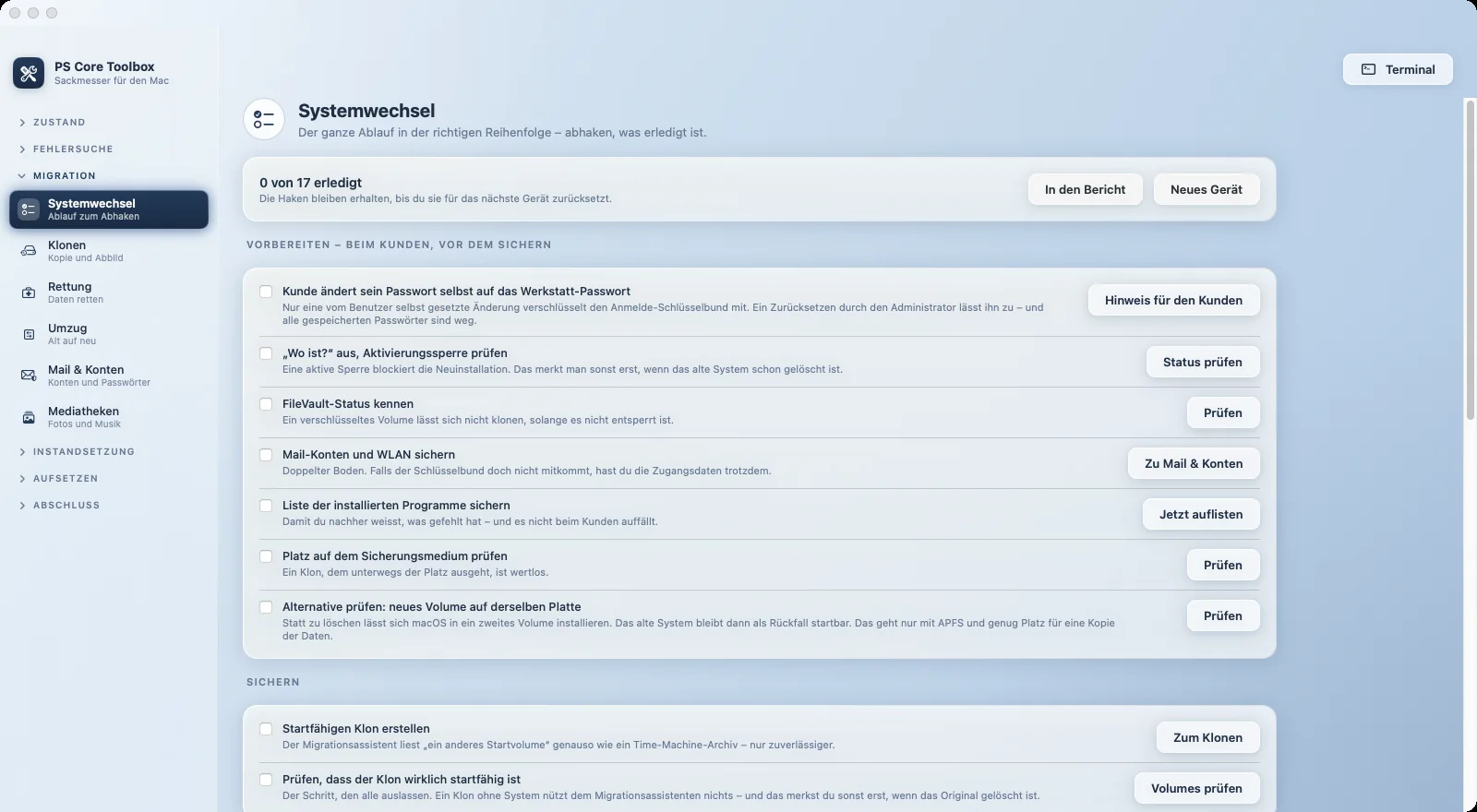The height and width of the screenshot is (812, 1477).
Task: Click the 'VORBEREITEN – BEIM KUNDEN, VOR DEM SICHERN' heading
Action: tap(399, 245)
